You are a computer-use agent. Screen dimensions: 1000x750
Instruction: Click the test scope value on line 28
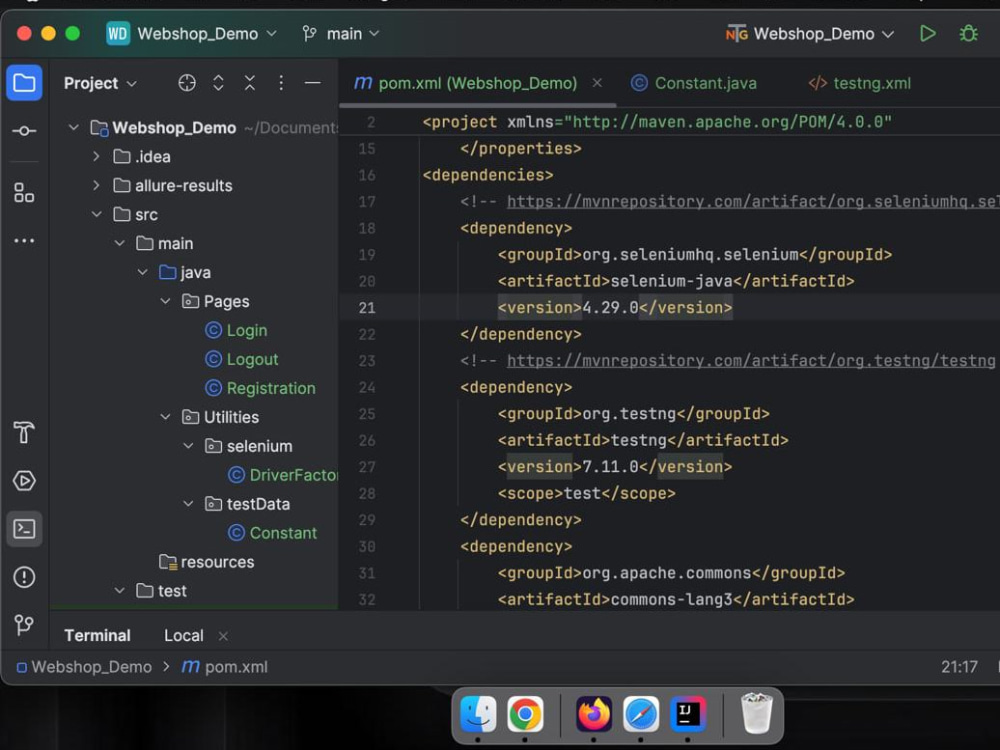pyautogui.click(x=582, y=494)
